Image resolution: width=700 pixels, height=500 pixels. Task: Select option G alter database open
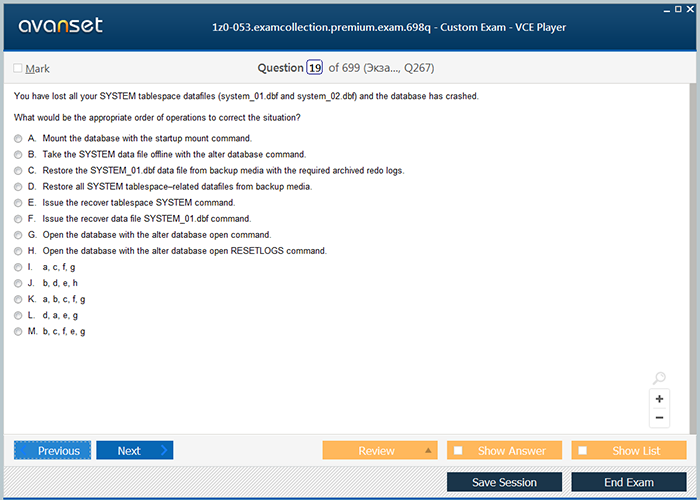[18, 235]
